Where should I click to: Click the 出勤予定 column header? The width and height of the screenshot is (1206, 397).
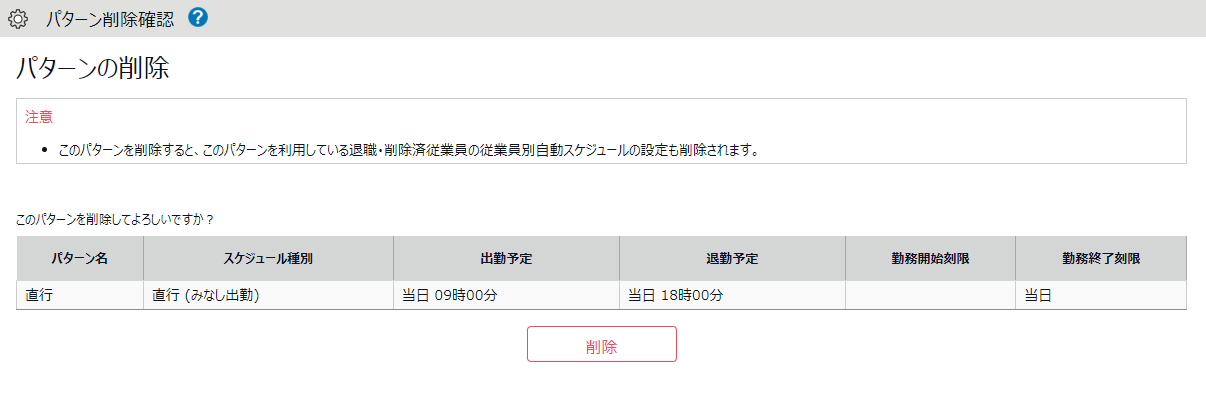tap(506, 258)
